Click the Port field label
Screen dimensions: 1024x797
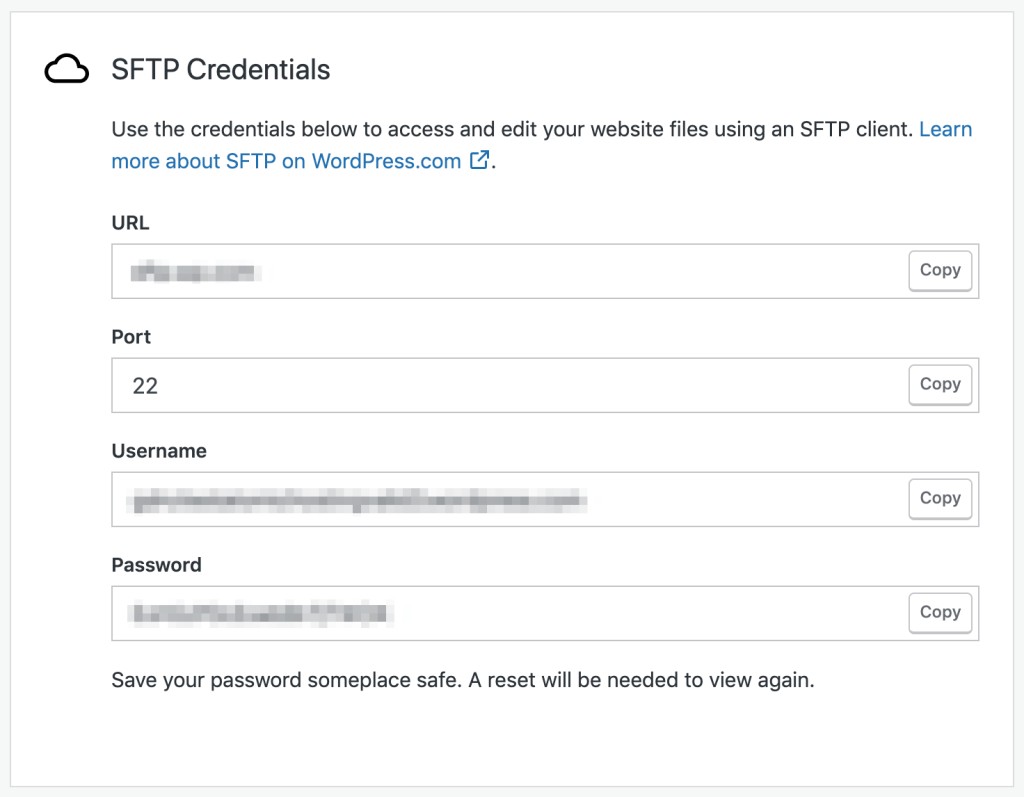(x=131, y=337)
